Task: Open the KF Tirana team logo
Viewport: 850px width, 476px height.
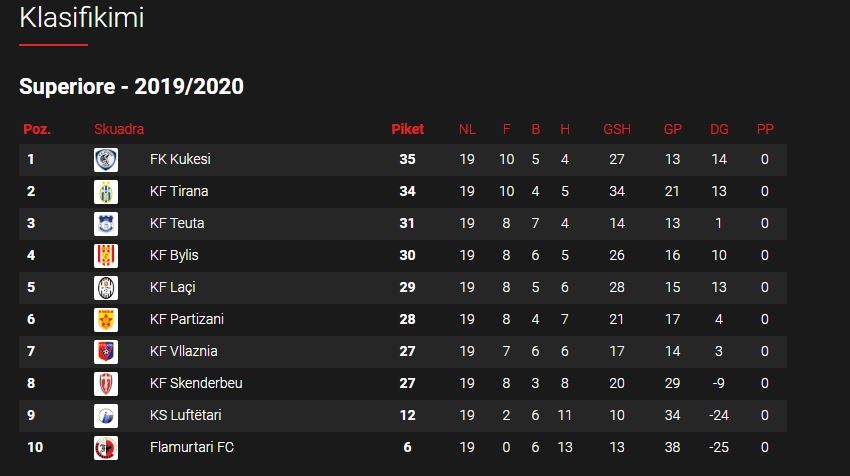Action: tap(106, 191)
